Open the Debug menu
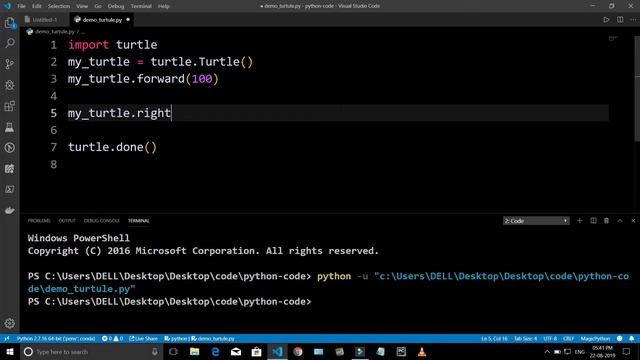The image size is (640, 360). point(116,6)
